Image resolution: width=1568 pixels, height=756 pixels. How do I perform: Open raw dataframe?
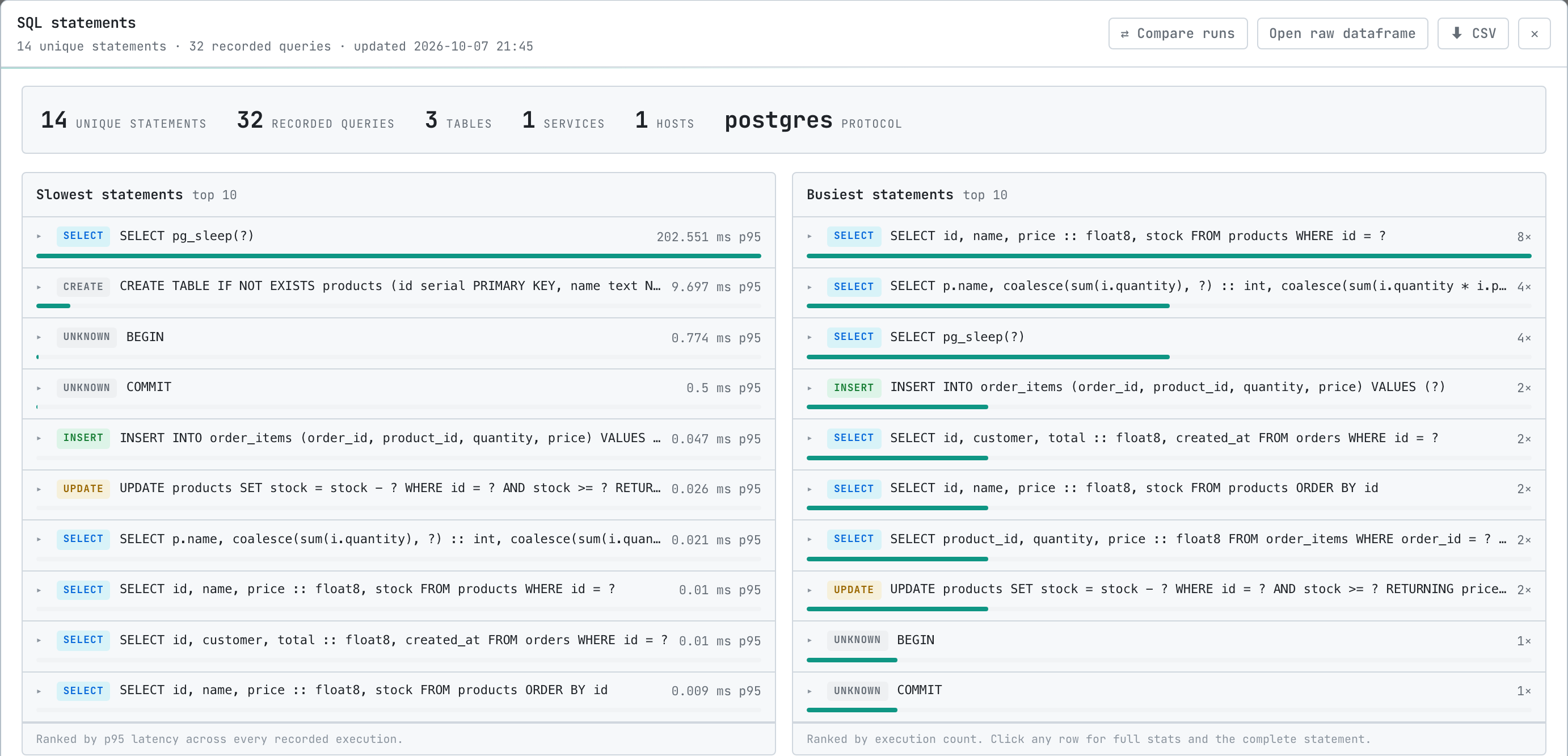[1342, 33]
